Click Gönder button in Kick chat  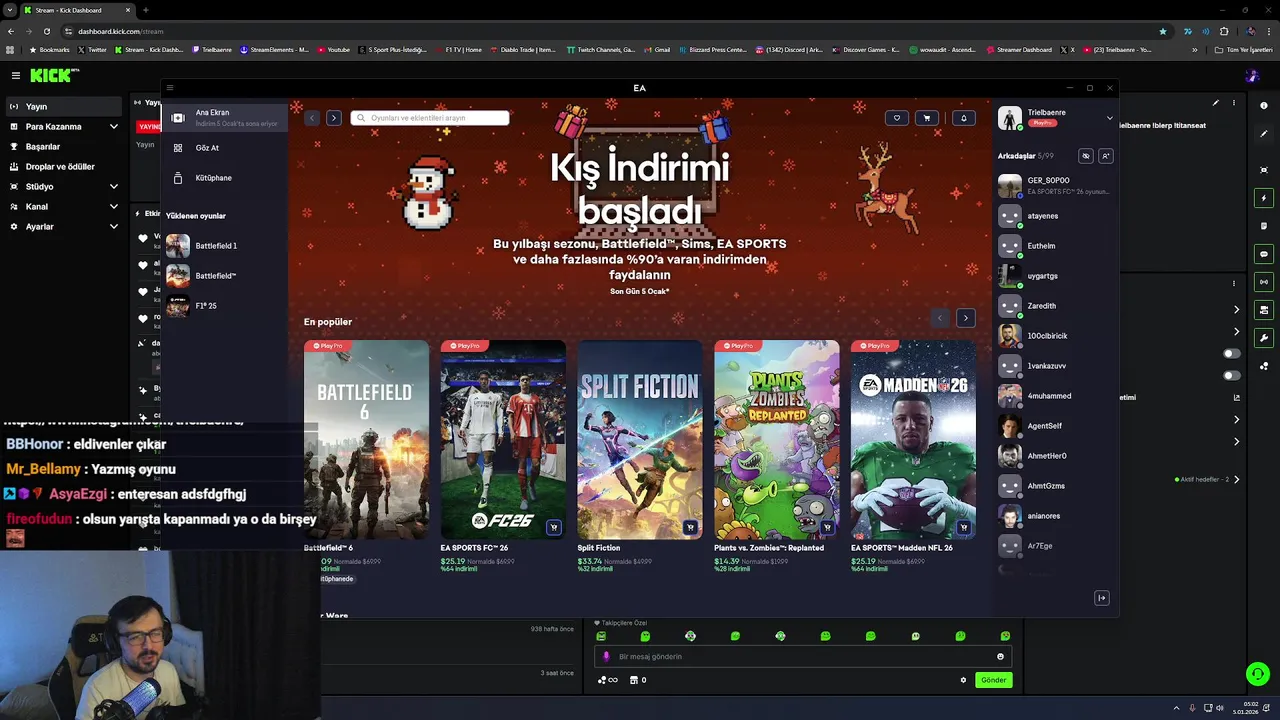pos(993,680)
